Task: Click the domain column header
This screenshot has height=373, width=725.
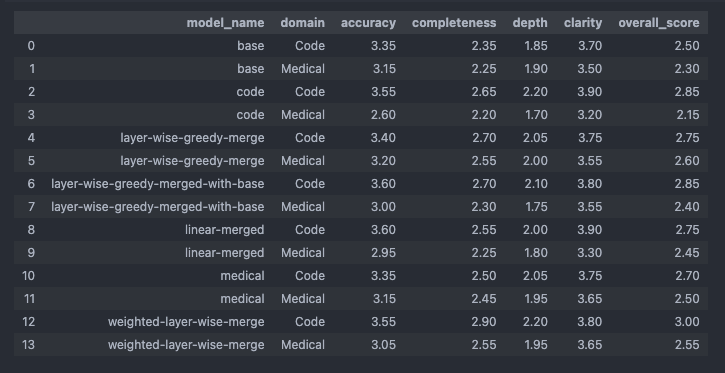Action: pos(302,23)
